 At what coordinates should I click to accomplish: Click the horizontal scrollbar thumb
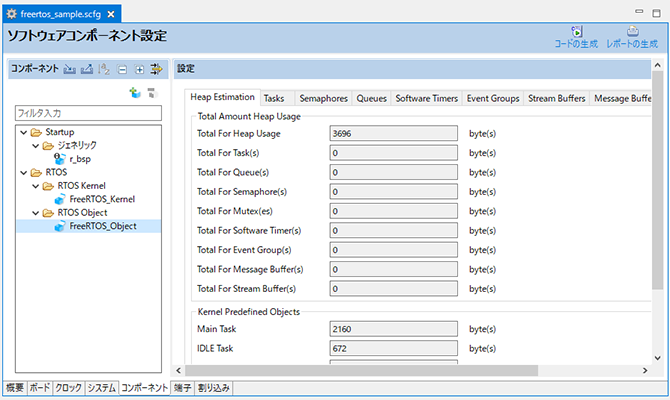361,371
